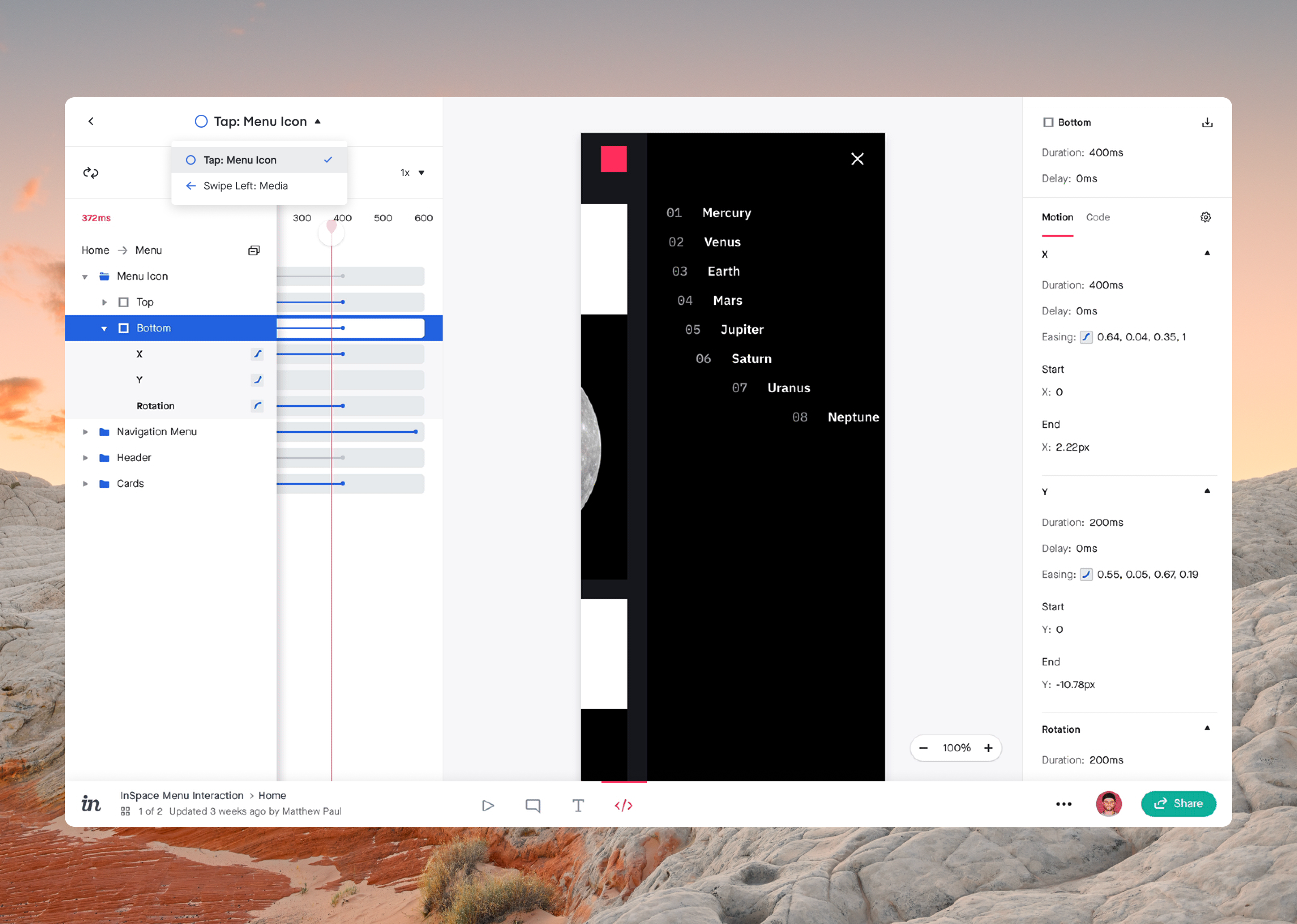Image resolution: width=1297 pixels, height=924 pixels.
Task: Go back with the left chevron arrow
Action: (91, 121)
